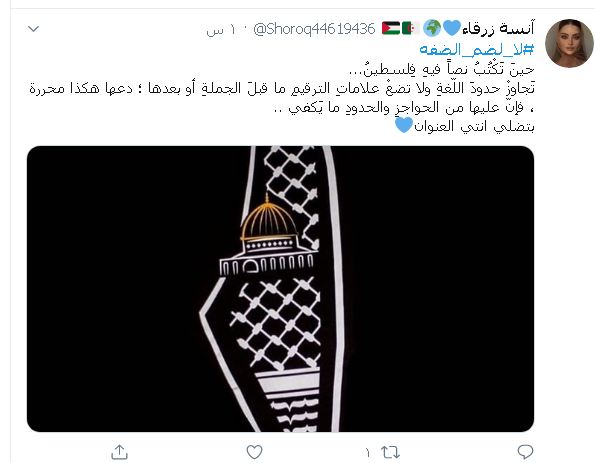Click the first tweet line mentioning فلسطين
The height and width of the screenshot is (463, 595).
click(x=441, y=69)
